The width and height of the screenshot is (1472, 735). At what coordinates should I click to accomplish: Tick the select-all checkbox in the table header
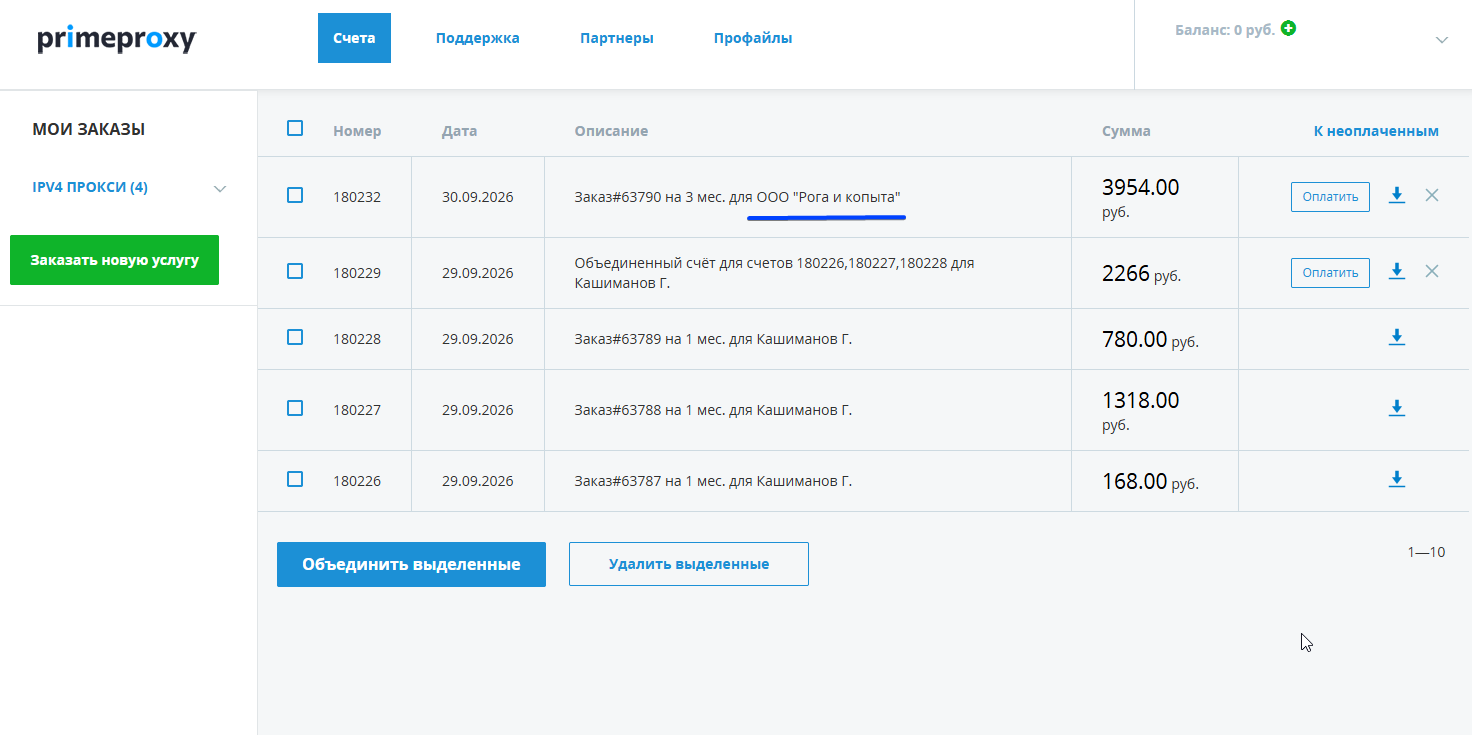coord(295,128)
